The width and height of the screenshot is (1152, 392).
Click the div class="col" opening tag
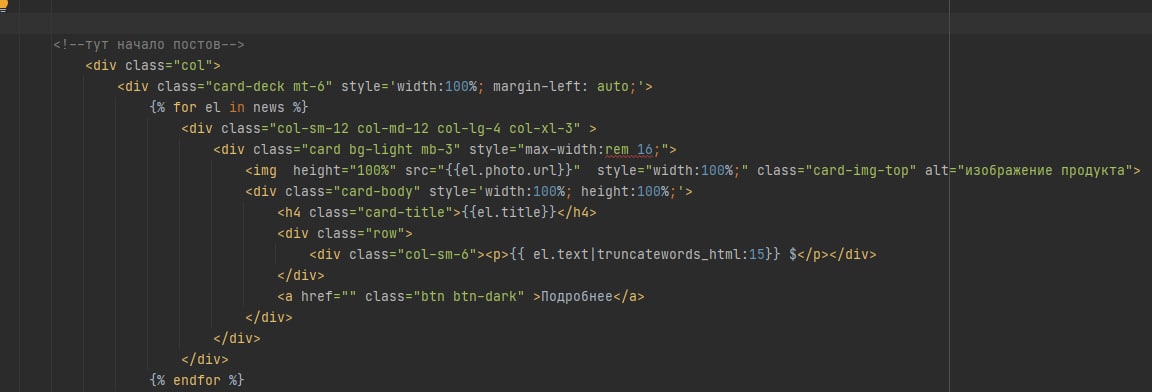[153, 65]
